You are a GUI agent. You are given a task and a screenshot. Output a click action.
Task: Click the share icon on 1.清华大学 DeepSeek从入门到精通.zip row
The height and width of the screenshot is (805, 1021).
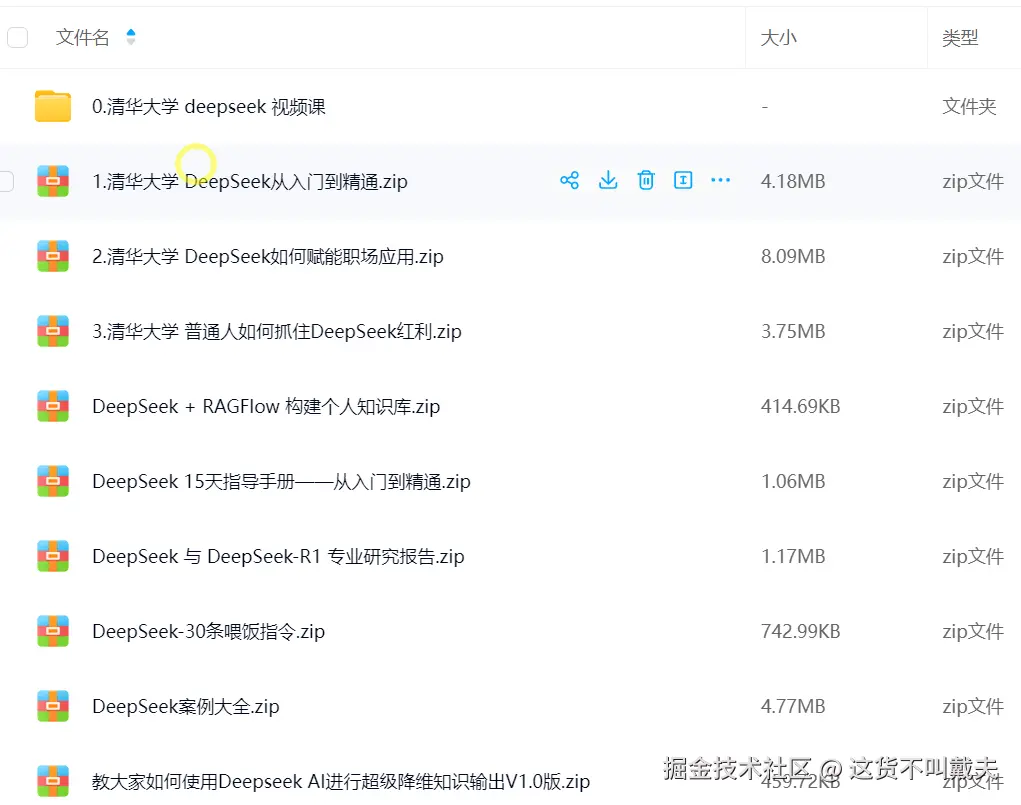point(569,180)
